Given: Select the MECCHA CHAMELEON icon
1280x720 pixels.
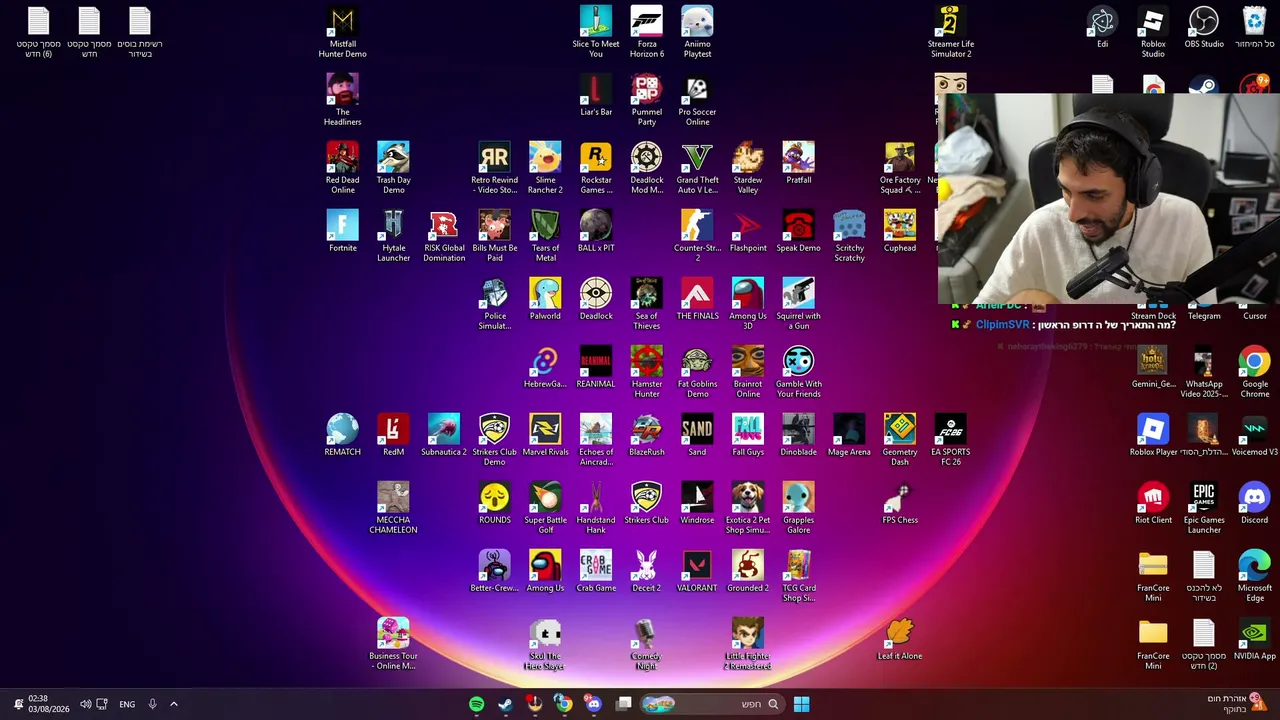Looking at the screenshot, I should point(393,508).
